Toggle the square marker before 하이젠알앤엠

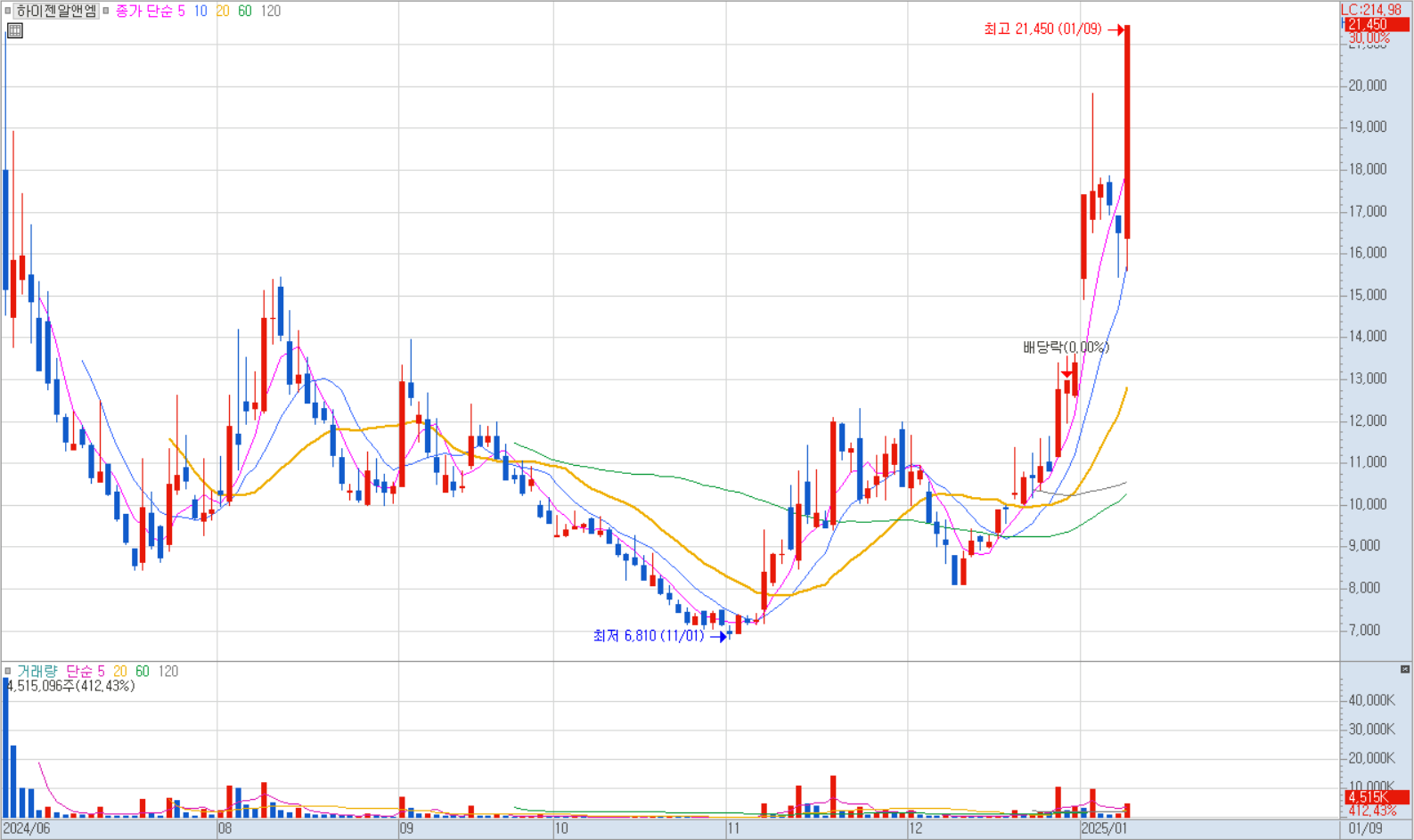(x=8, y=11)
